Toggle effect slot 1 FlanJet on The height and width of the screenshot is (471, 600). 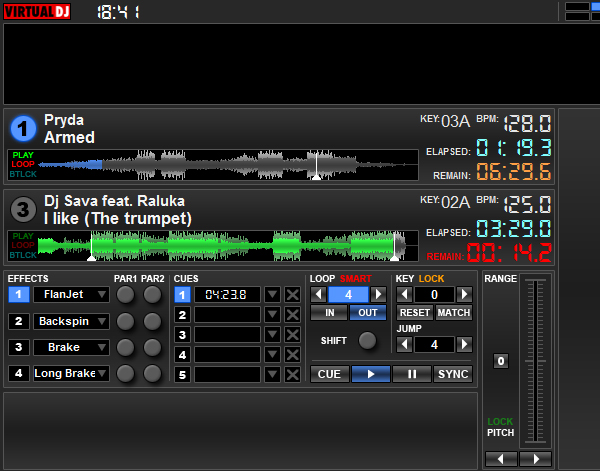point(19,295)
